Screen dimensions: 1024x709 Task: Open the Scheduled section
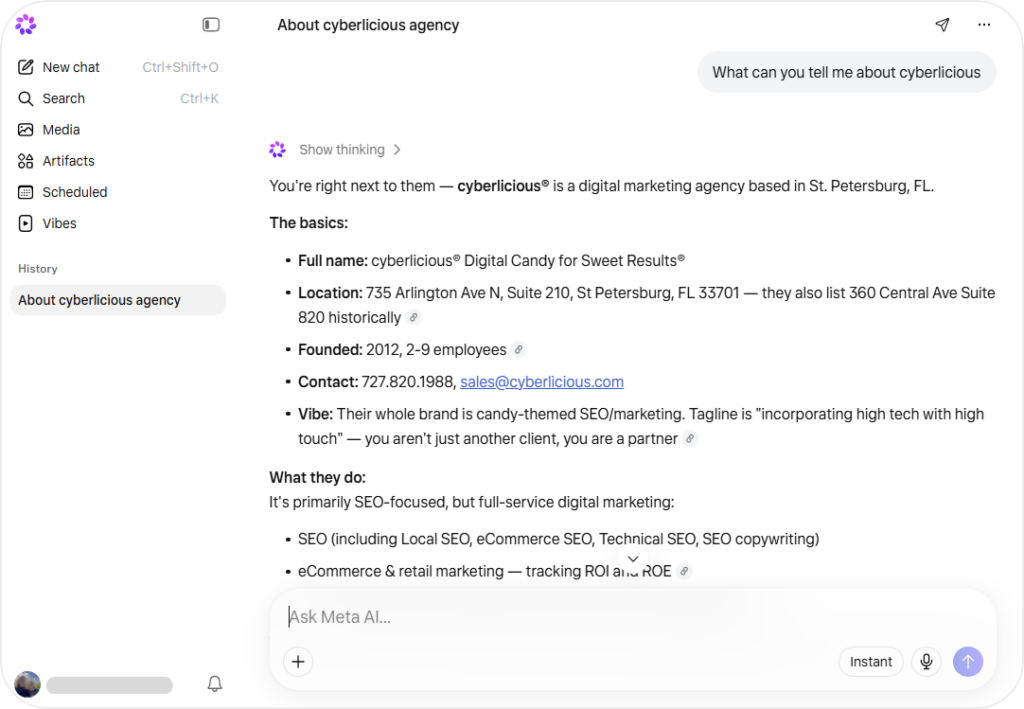pos(118,192)
